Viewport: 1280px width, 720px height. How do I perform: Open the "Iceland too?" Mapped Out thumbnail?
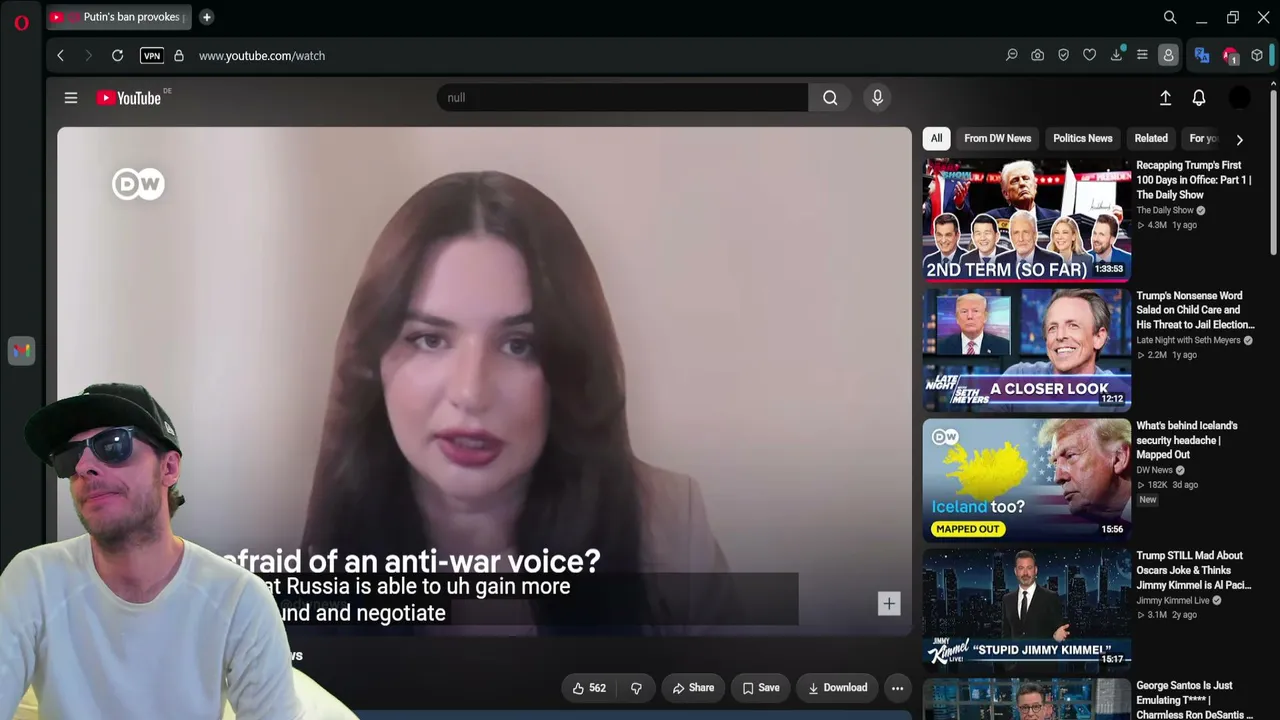pyautogui.click(x=1027, y=480)
